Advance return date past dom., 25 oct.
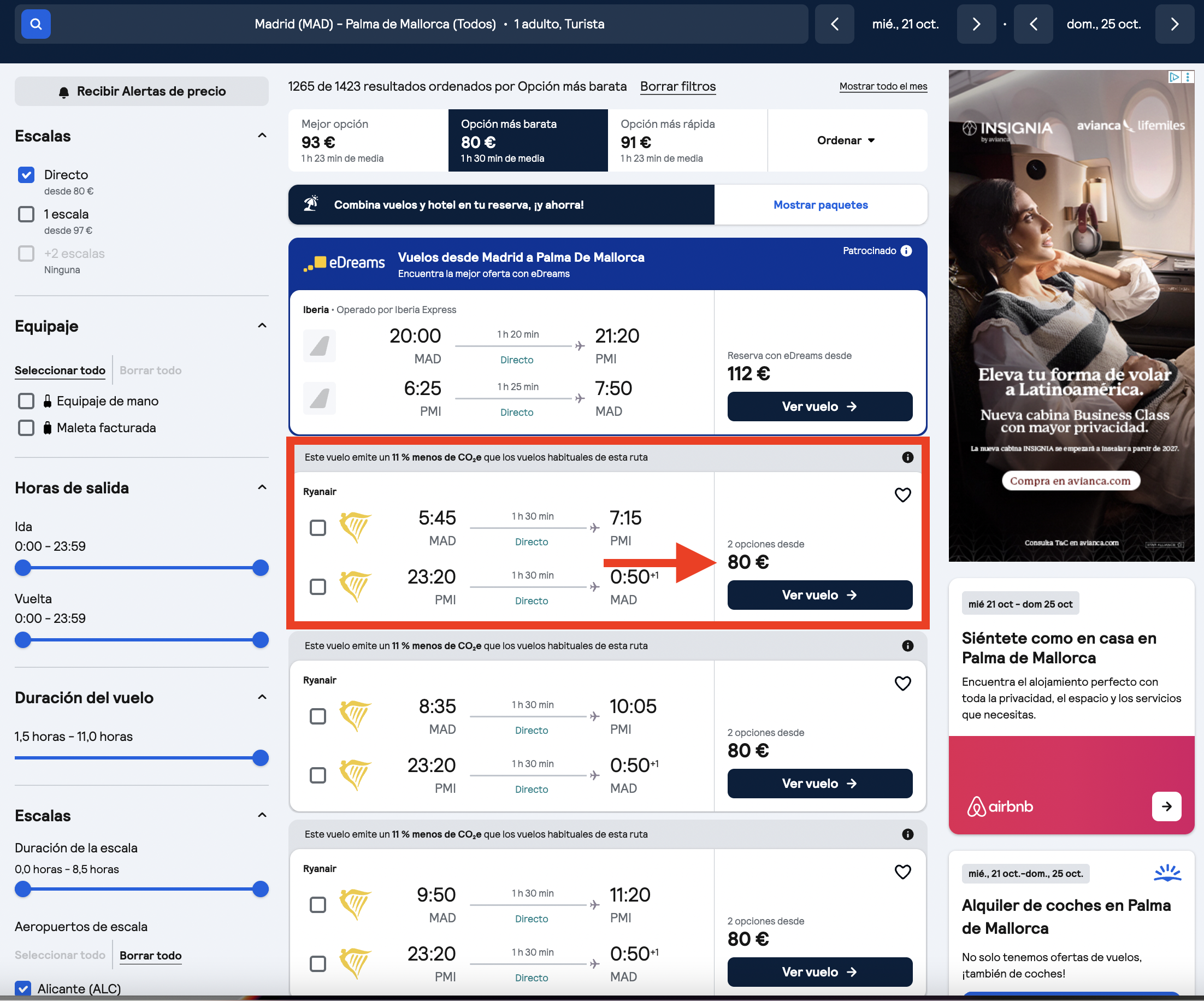Screen dimensions: 1204x1001 [1174, 24]
